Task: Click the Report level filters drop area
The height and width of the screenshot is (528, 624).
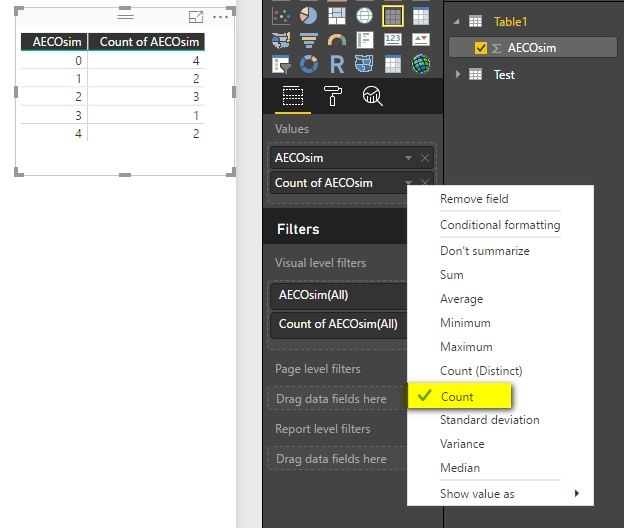Action: pyautogui.click(x=337, y=459)
